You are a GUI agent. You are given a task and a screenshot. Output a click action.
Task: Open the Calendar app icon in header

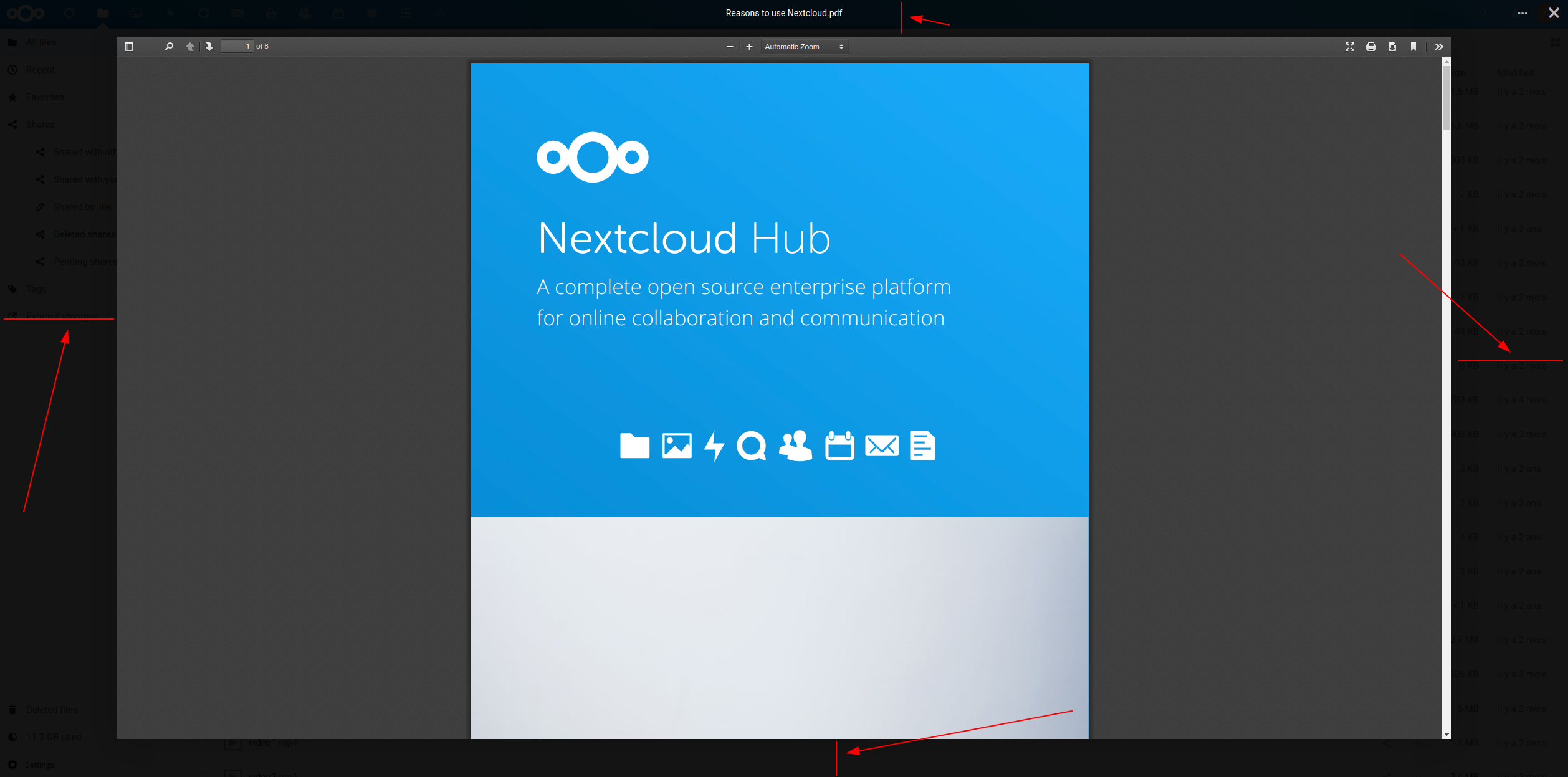[338, 13]
